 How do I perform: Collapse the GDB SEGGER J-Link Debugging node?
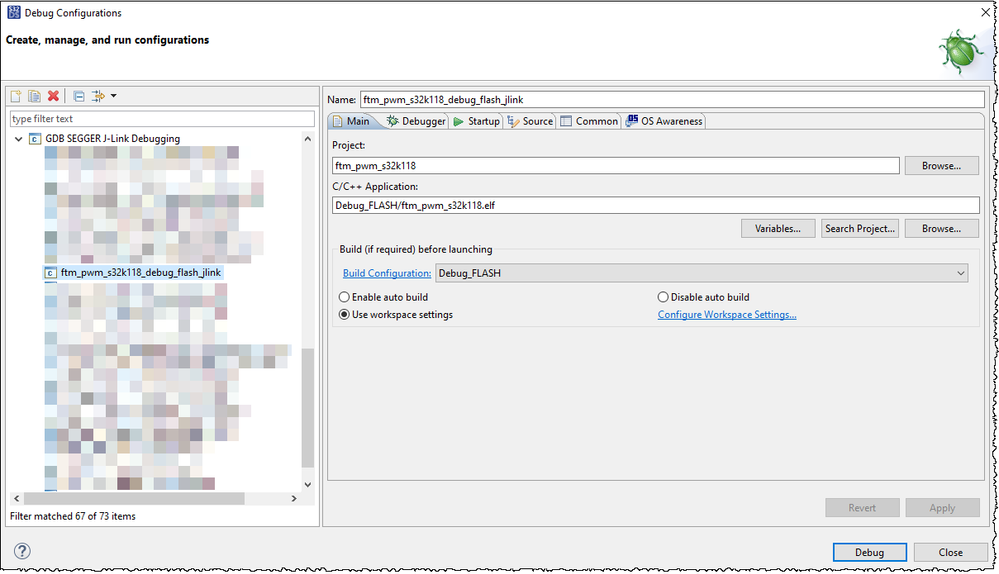(x=18, y=139)
